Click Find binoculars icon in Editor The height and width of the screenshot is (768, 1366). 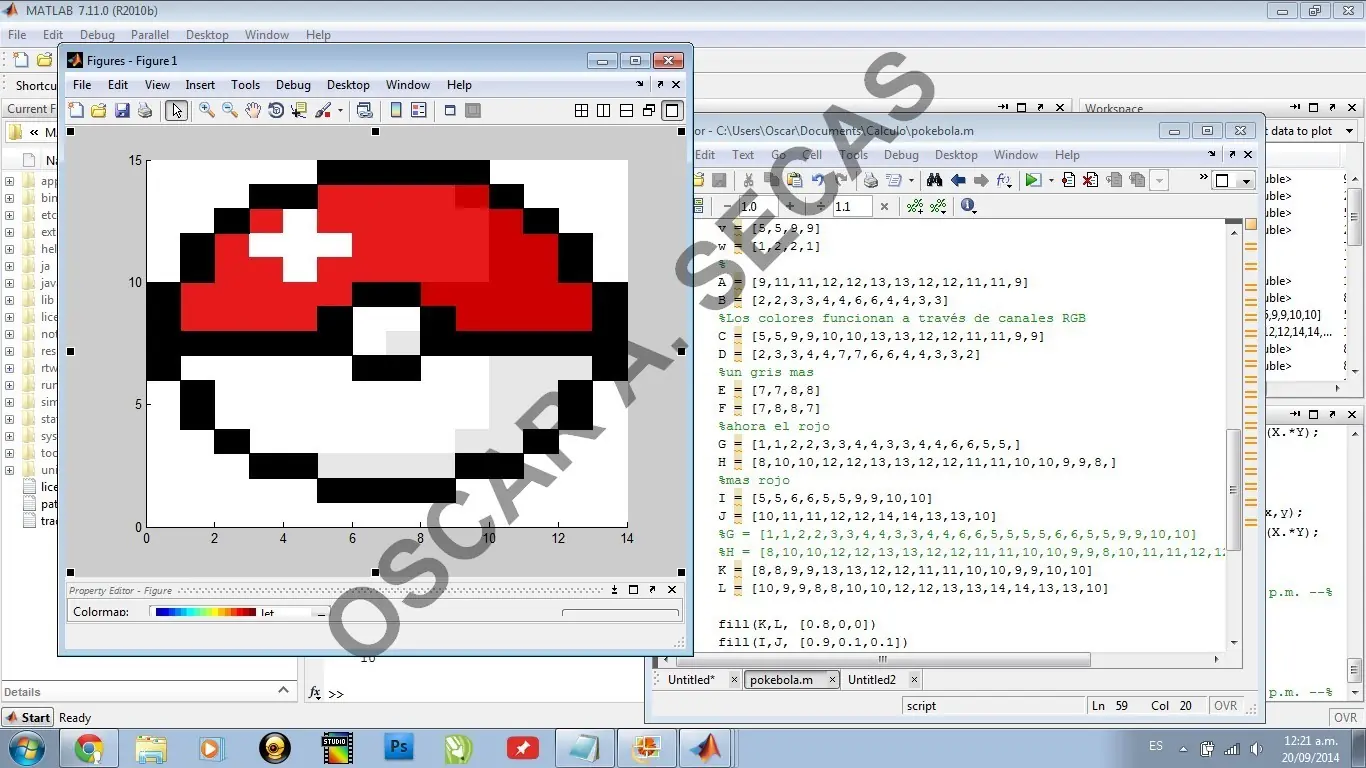click(x=934, y=180)
